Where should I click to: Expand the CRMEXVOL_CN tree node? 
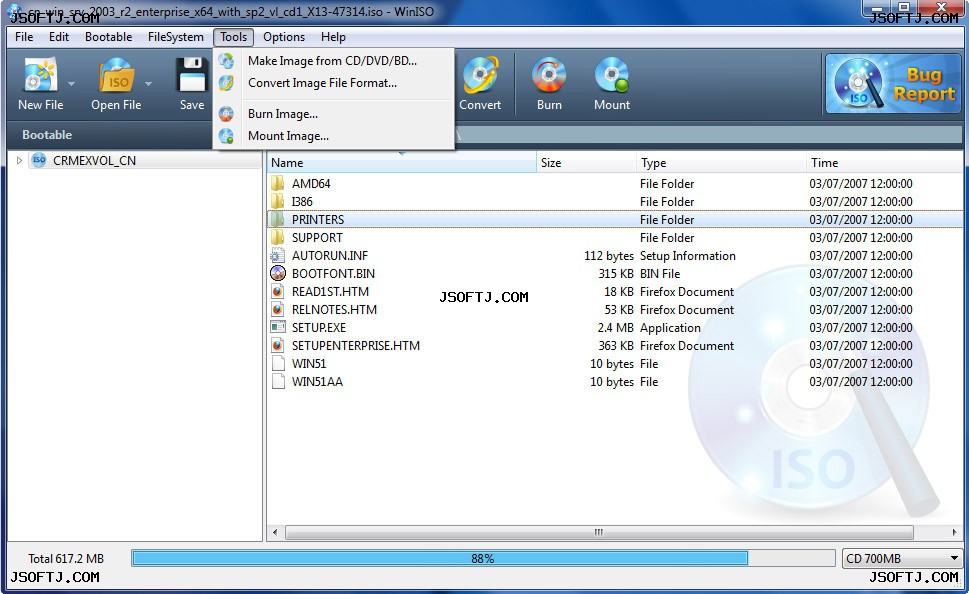coord(19,161)
